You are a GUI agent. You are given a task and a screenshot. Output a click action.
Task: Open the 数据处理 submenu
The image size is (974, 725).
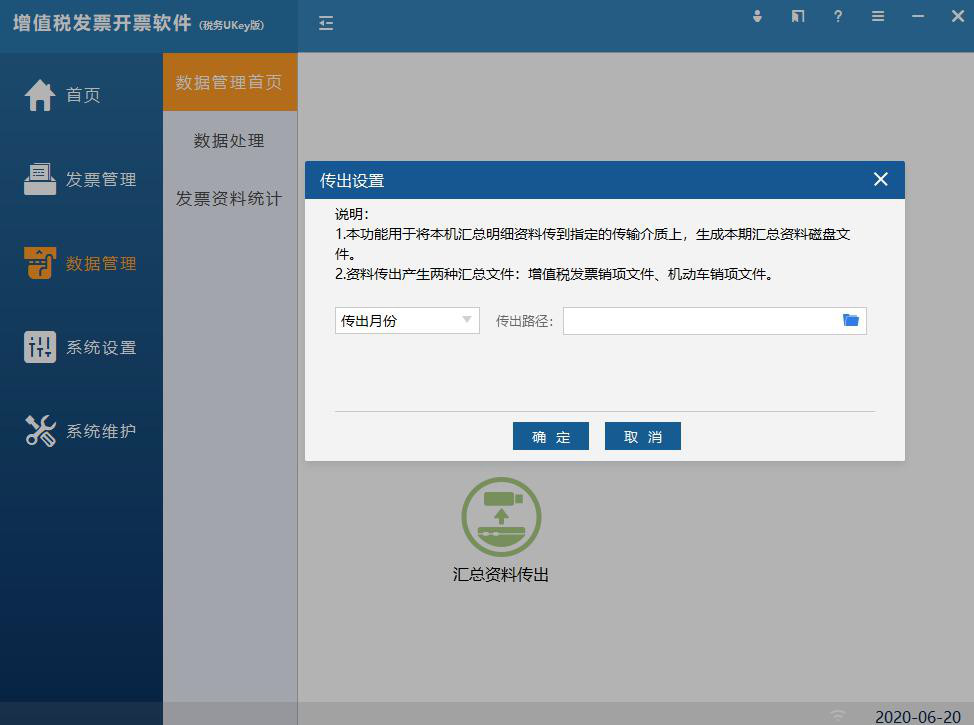click(x=229, y=140)
